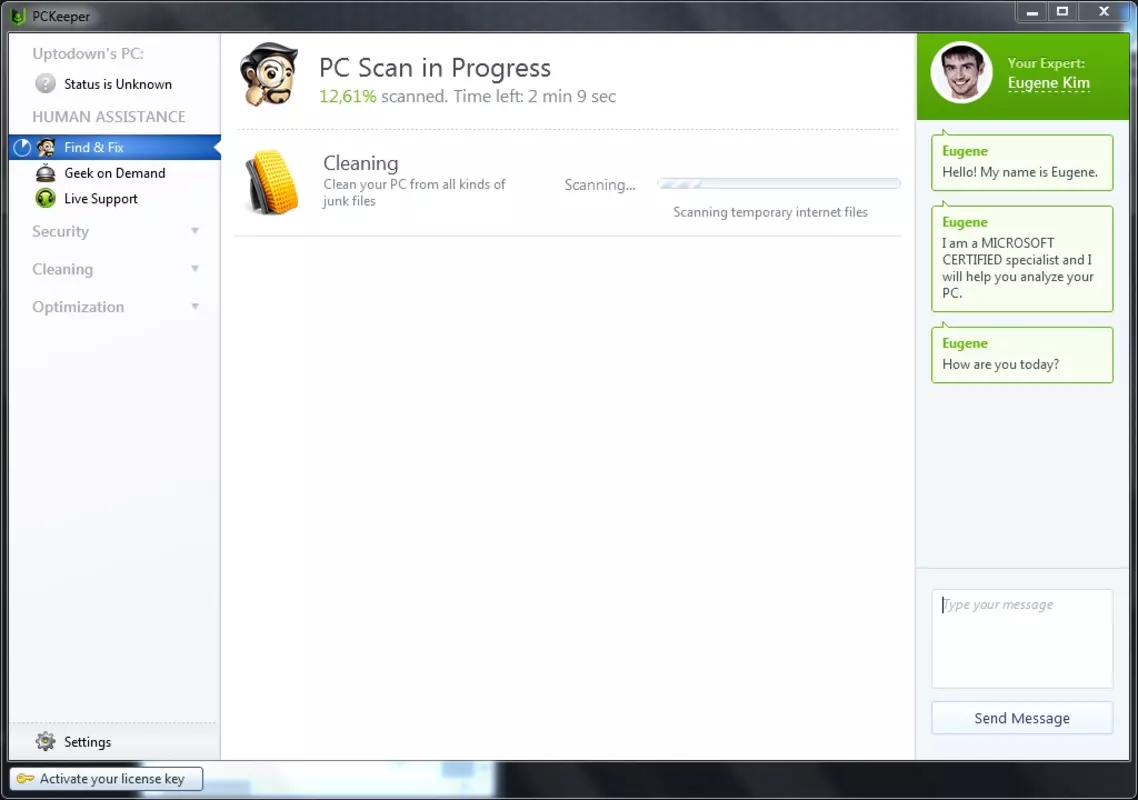Select the Security category label
The width and height of the screenshot is (1138, 800).
pyautogui.click(x=60, y=231)
